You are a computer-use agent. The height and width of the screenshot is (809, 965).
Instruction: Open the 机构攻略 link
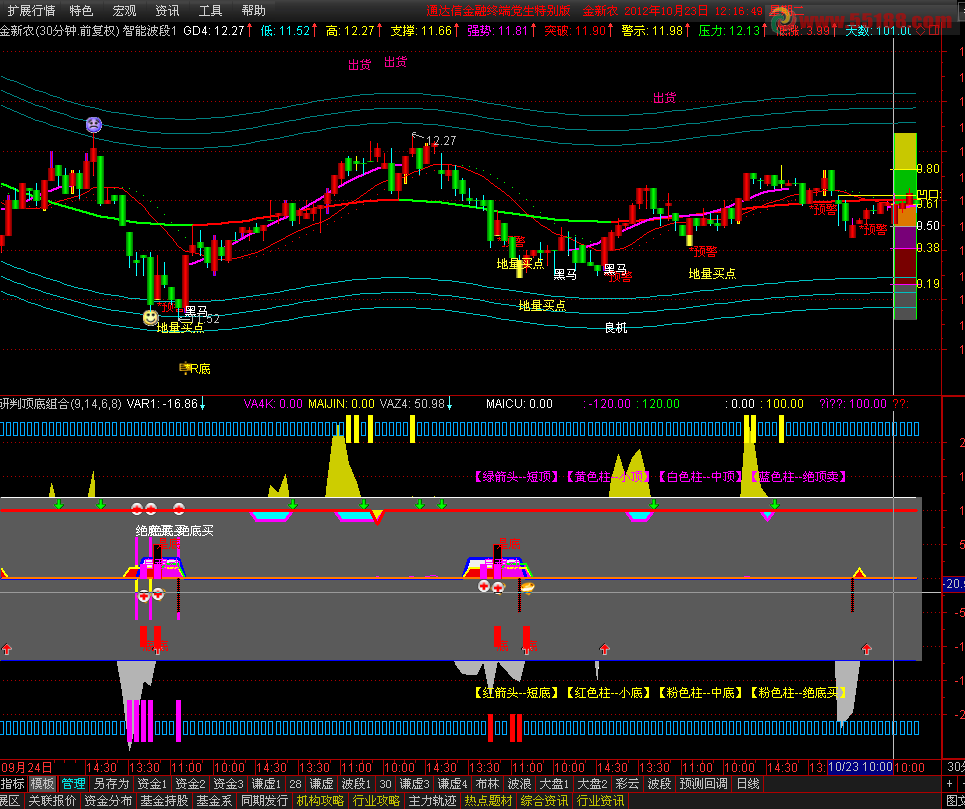coord(320,801)
